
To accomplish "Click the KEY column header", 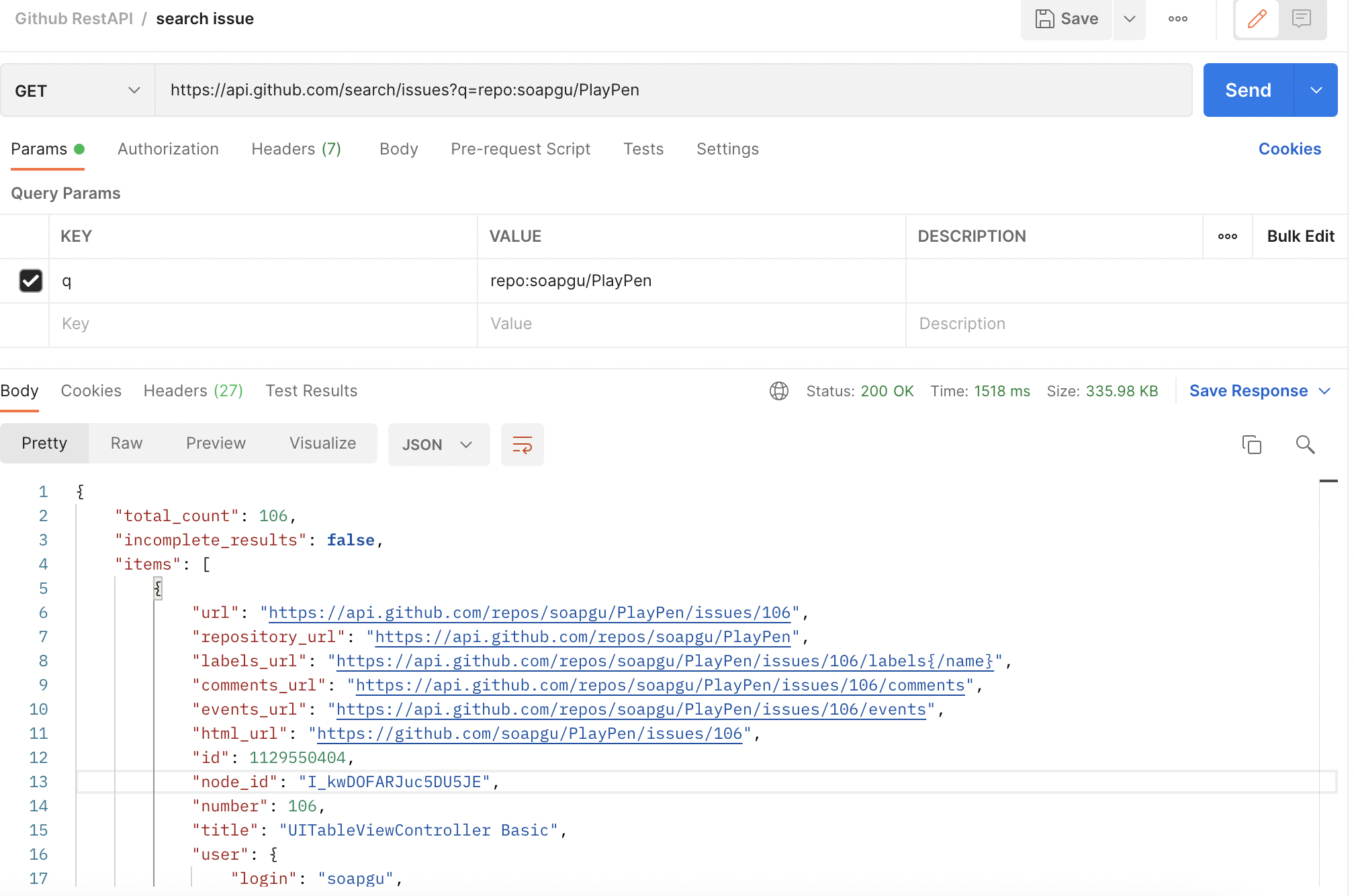I will click(77, 236).
